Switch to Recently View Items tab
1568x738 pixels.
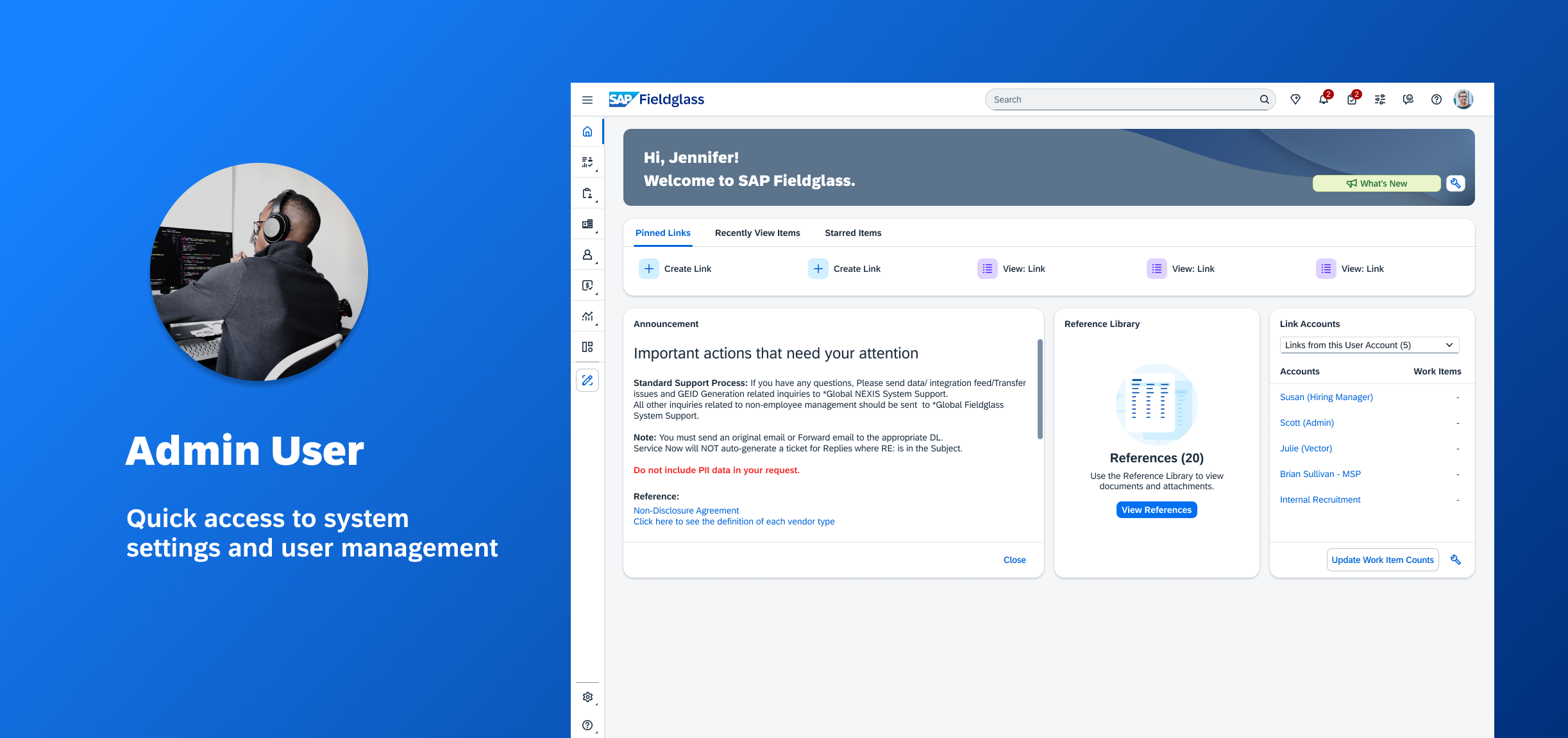click(757, 233)
